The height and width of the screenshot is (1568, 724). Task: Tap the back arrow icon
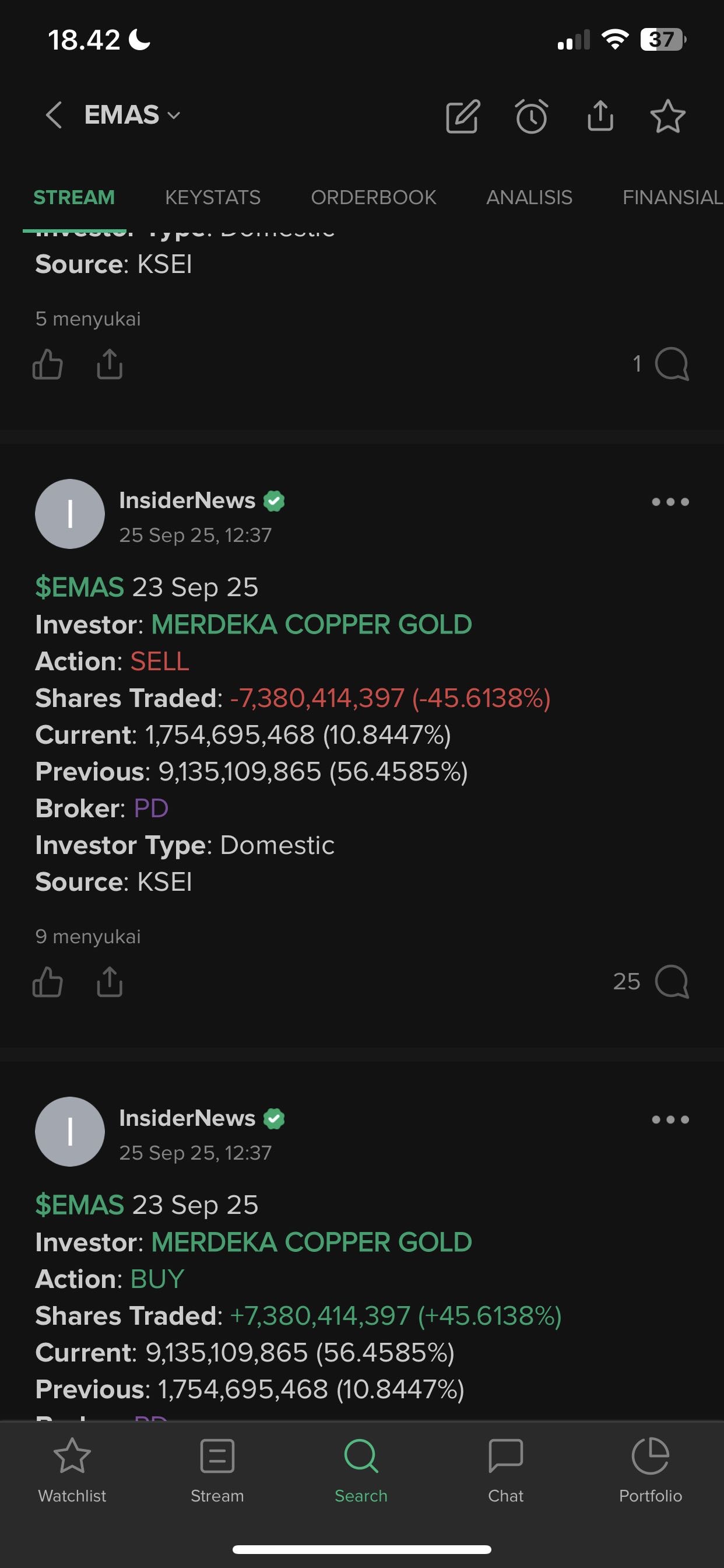(x=54, y=115)
